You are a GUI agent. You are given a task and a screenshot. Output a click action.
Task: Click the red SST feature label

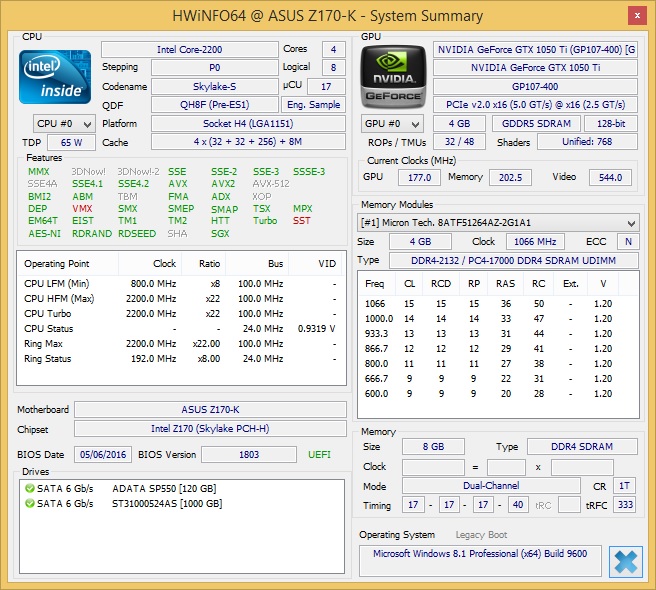(302, 221)
